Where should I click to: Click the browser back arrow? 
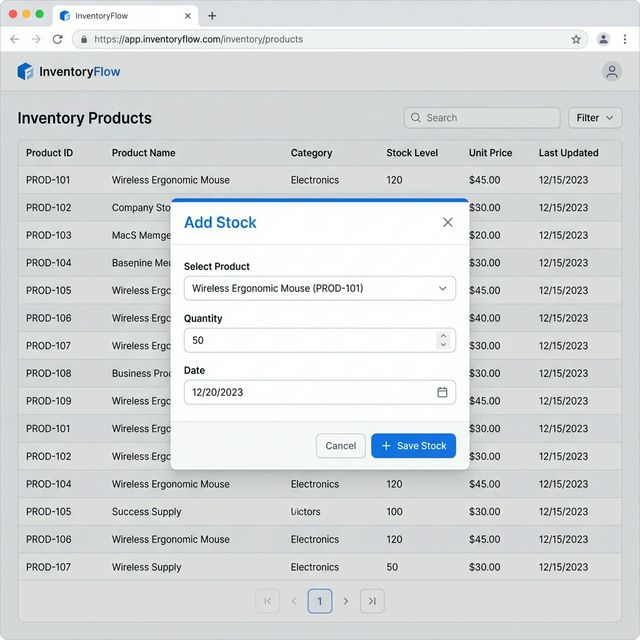pos(15,39)
